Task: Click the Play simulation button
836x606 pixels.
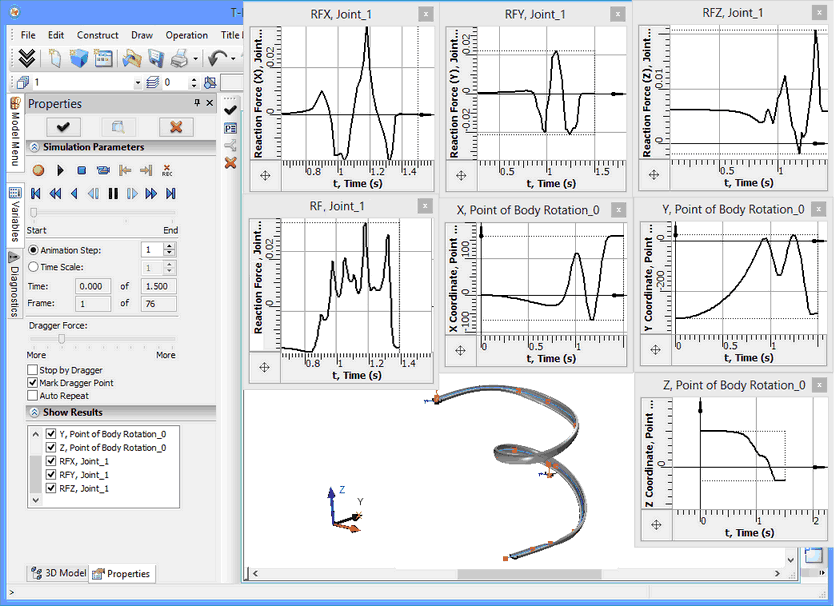Action: tap(60, 171)
